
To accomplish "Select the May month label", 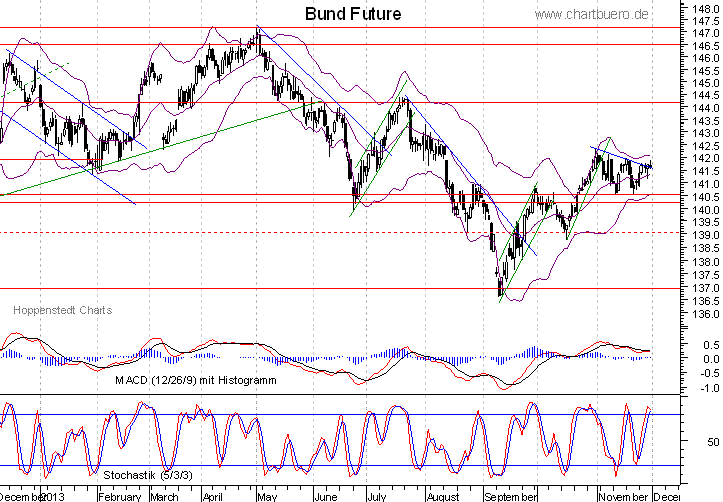I will pyautogui.click(x=267, y=497).
